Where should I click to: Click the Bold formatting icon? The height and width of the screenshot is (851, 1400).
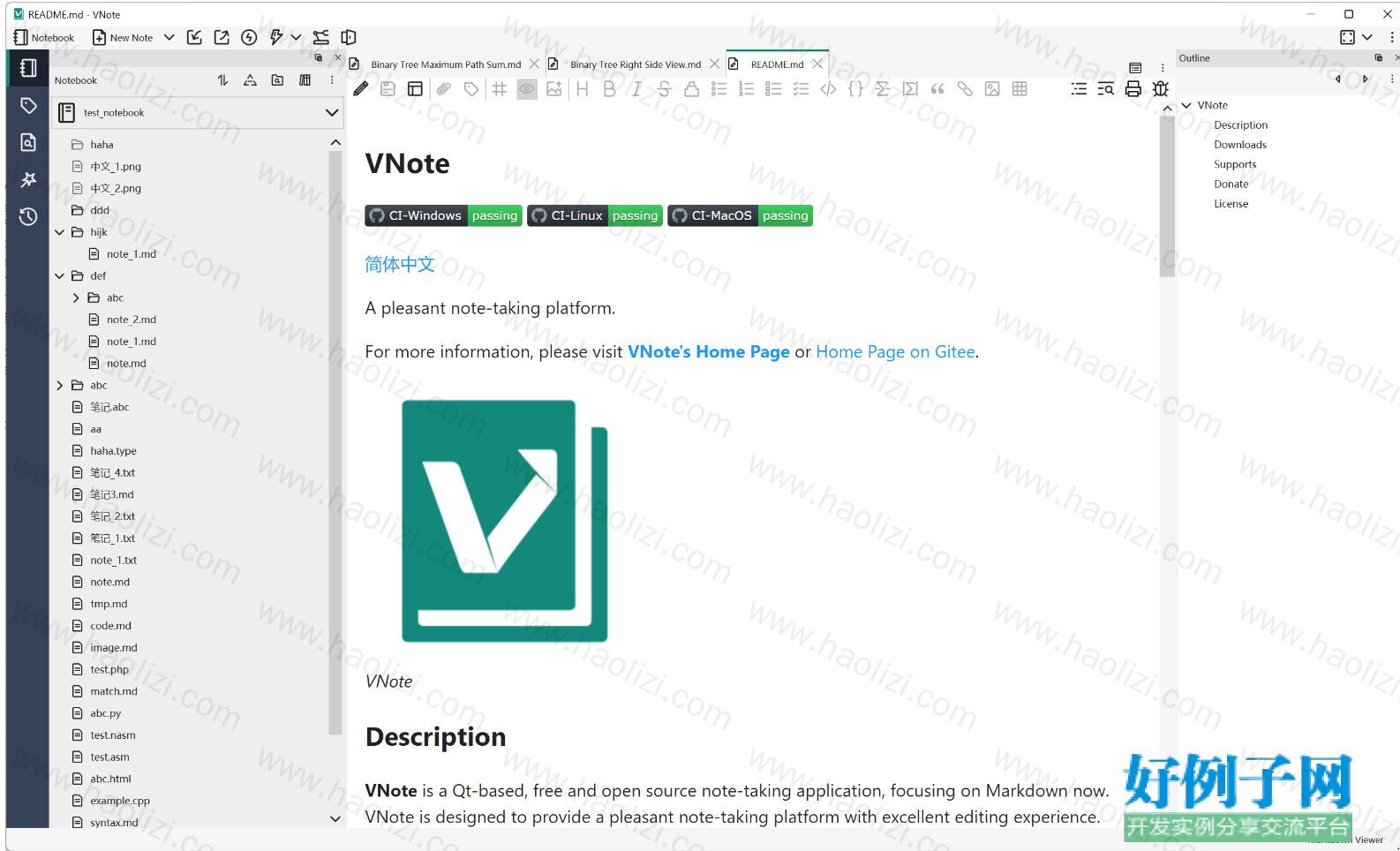[x=609, y=89]
